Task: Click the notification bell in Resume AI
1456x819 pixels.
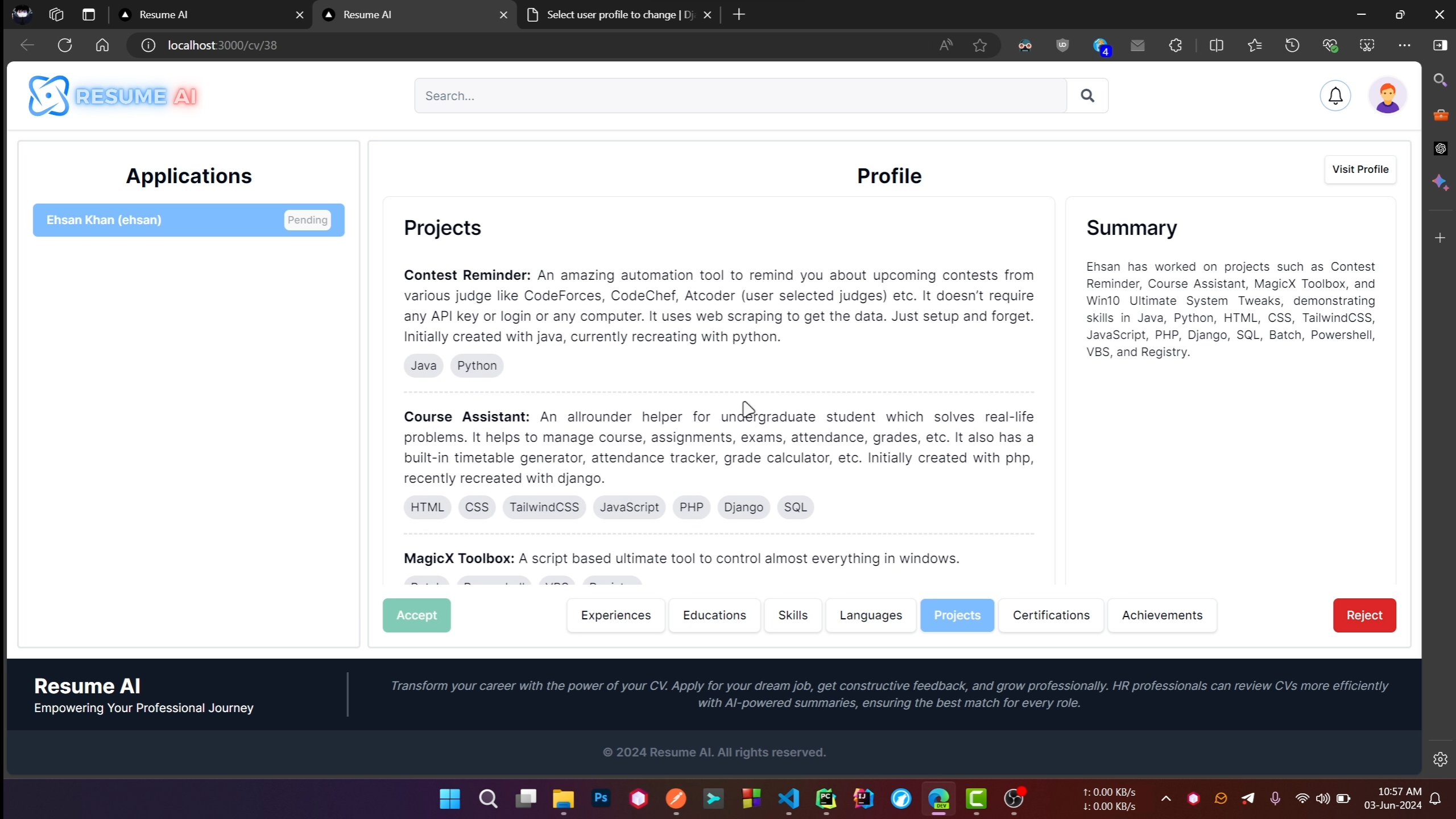Action: pos(1335,96)
